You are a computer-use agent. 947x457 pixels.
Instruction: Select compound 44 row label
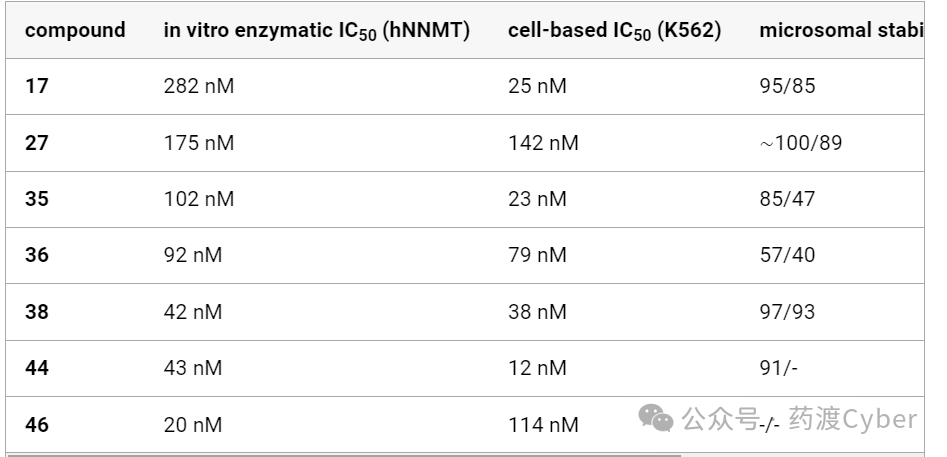tap(37, 368)
